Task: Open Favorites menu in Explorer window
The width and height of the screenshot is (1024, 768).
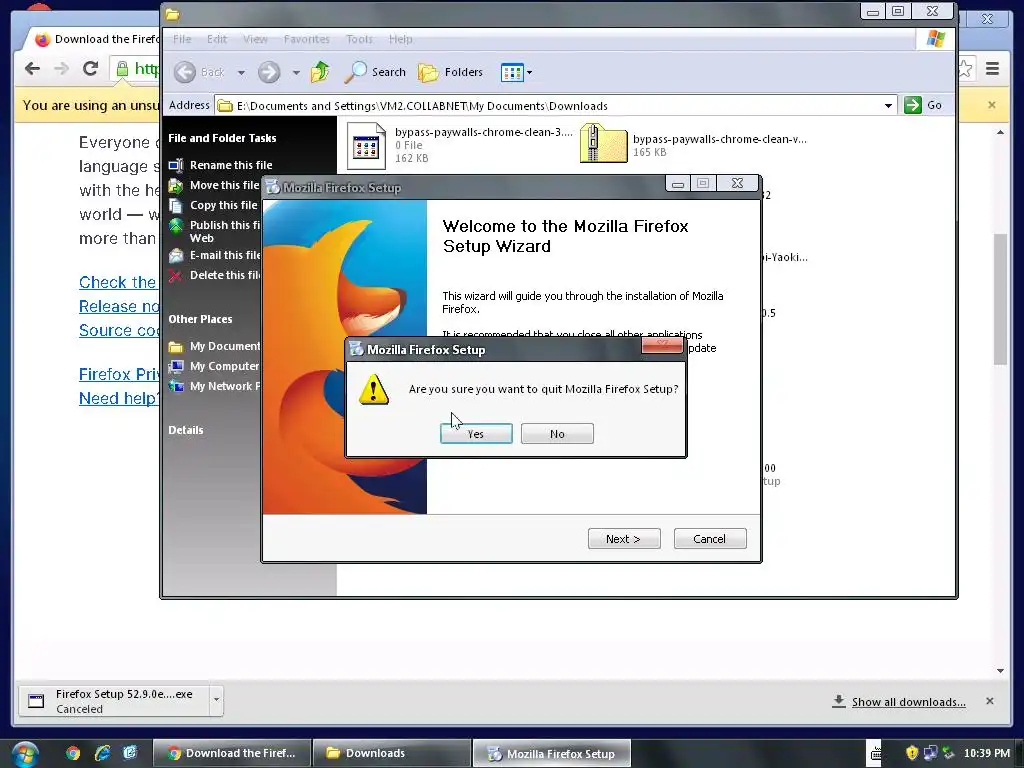Action: pos(306,39)
